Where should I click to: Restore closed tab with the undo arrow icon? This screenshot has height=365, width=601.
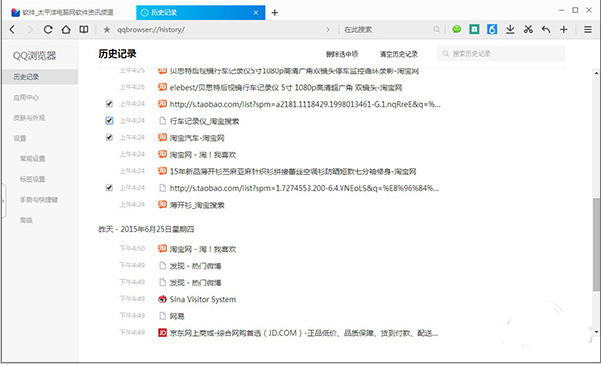546,30
